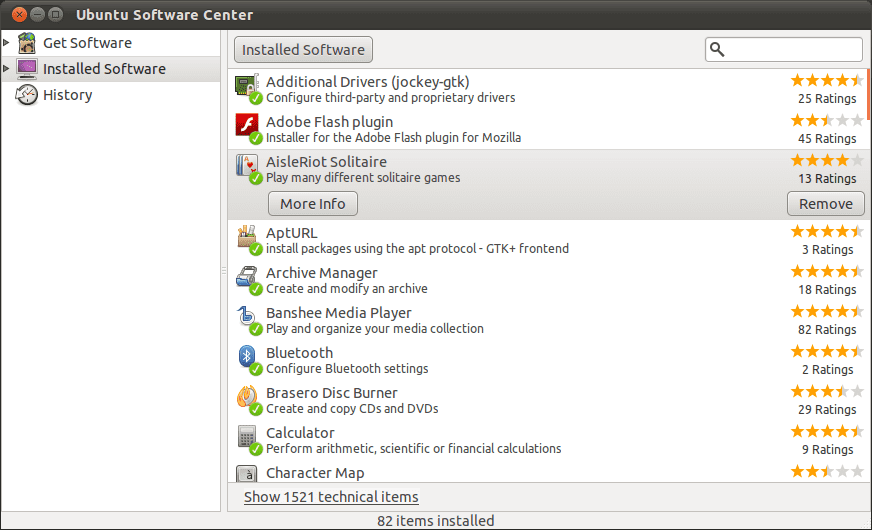Select Get Software in the sidebar
This screenshot has width=872, height=530.
point(111,43)
